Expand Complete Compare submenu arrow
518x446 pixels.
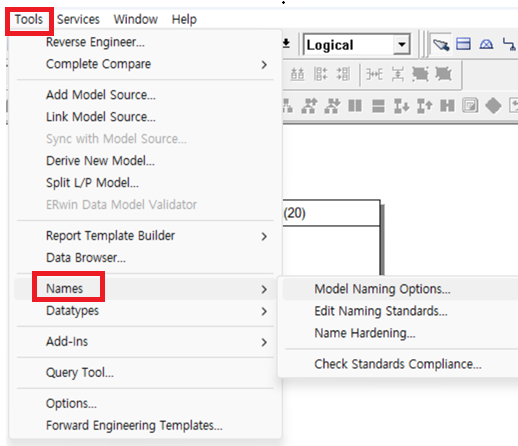click(264, 64)
